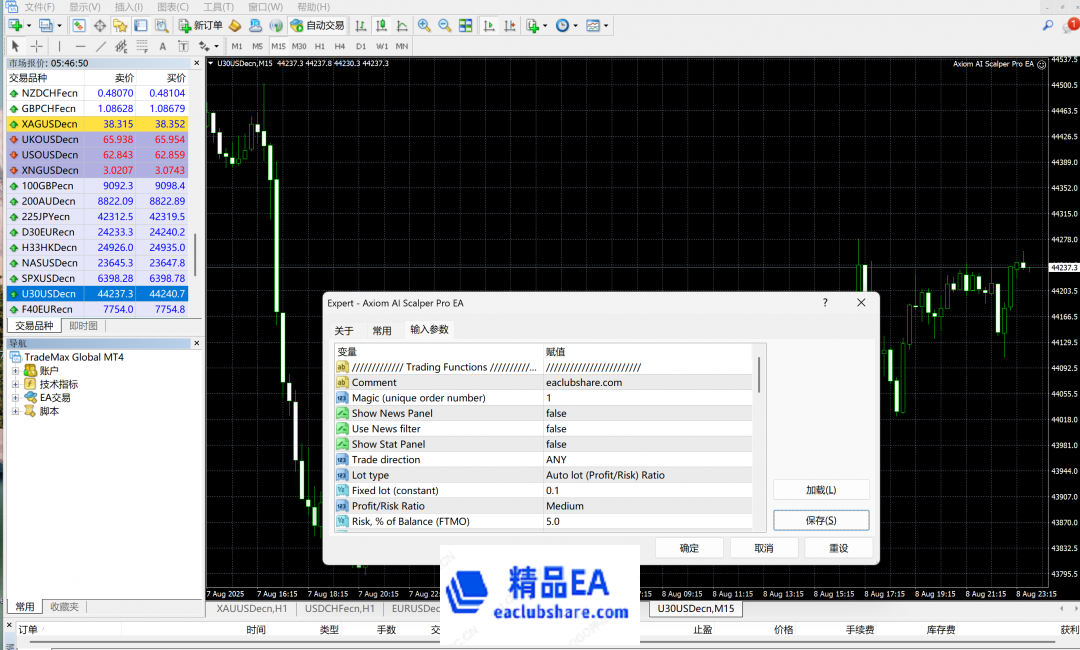Select the arrow cursor tool
1080x650 pixels.
pyautogui.click(x=16, y=46)
